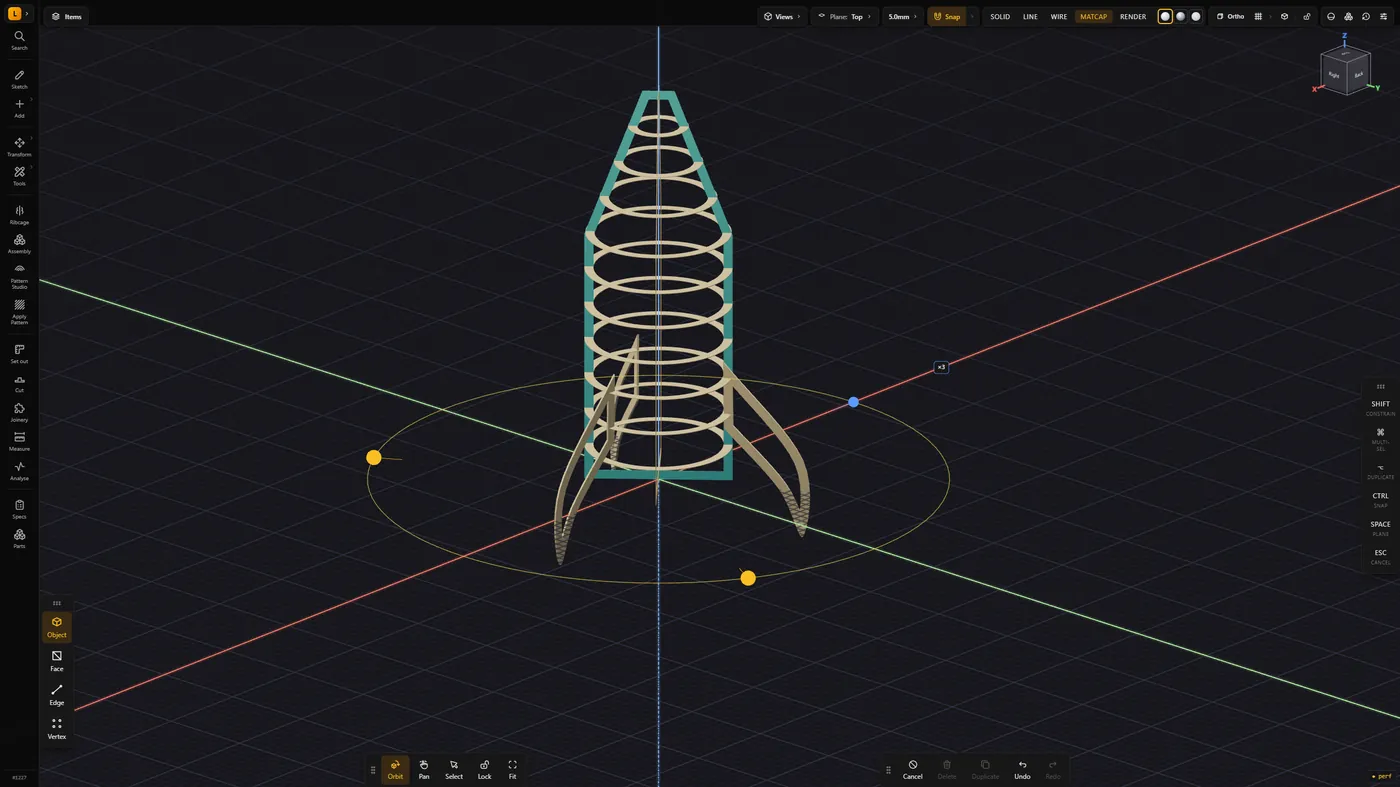This screenshot has width=1400, height=787.
Task: Click the SHIFT constrain modifier key
Action: [x=1380, y=407]
